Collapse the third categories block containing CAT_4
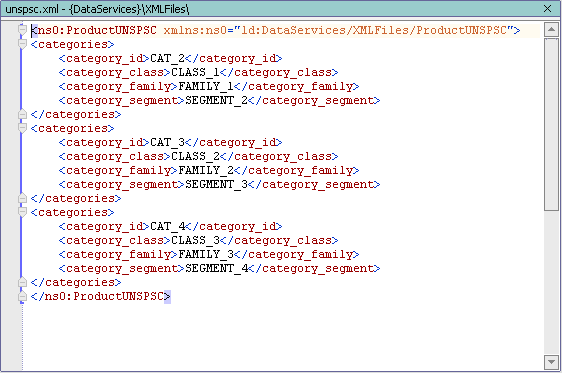 22,212
